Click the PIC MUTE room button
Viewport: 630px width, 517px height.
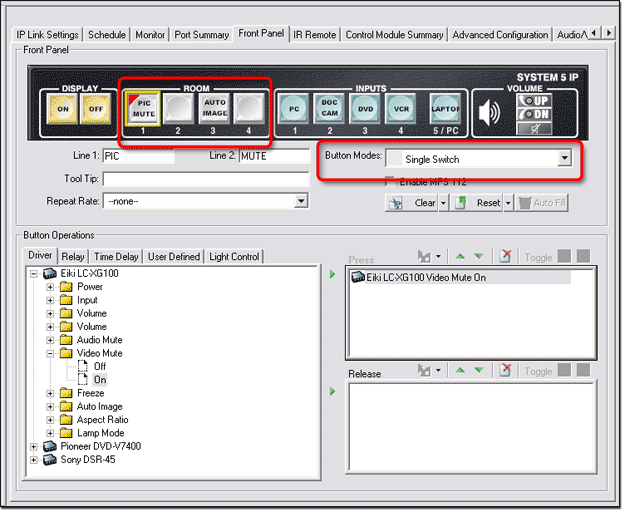pyautogui.click(x=143, y=107)
